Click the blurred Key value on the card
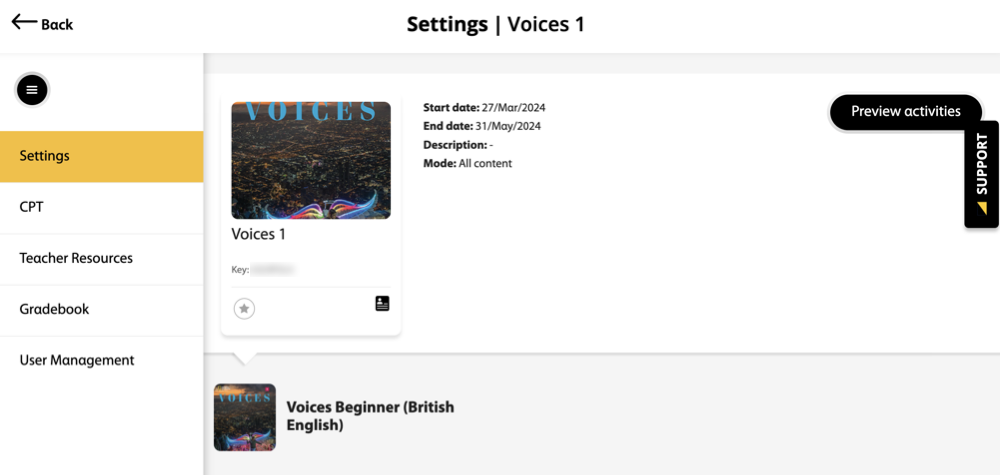The height and width of the screenshot is (475, 1000). [272, 270]
